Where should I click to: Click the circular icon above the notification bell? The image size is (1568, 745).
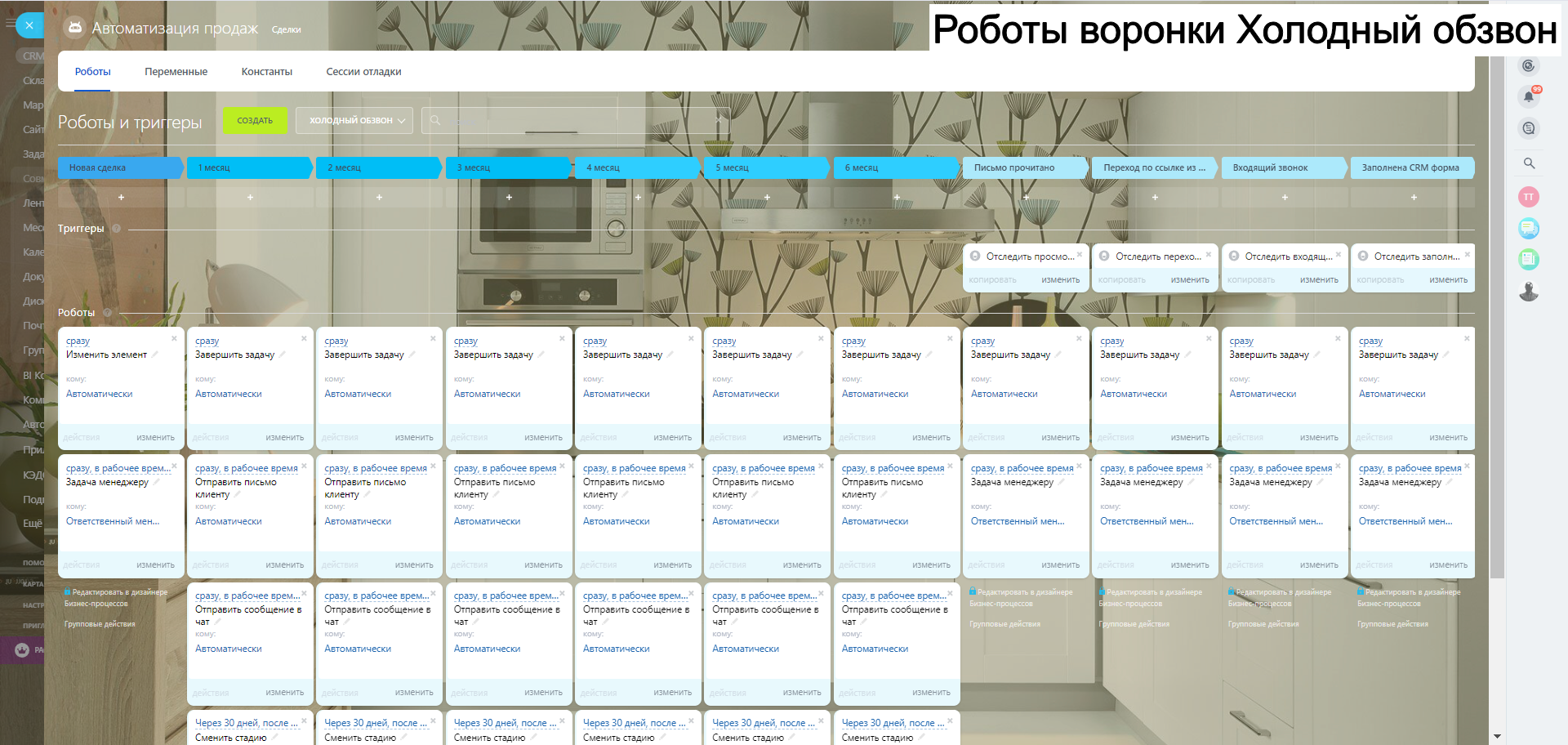pos(1529,66)
